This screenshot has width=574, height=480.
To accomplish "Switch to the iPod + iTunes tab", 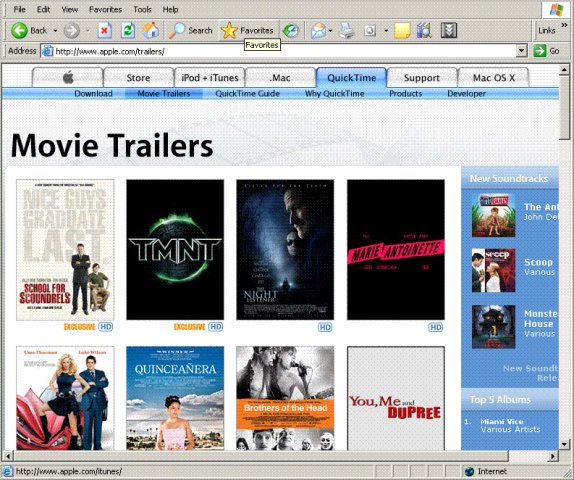I will pyautogui.click(x=210, y=78).
